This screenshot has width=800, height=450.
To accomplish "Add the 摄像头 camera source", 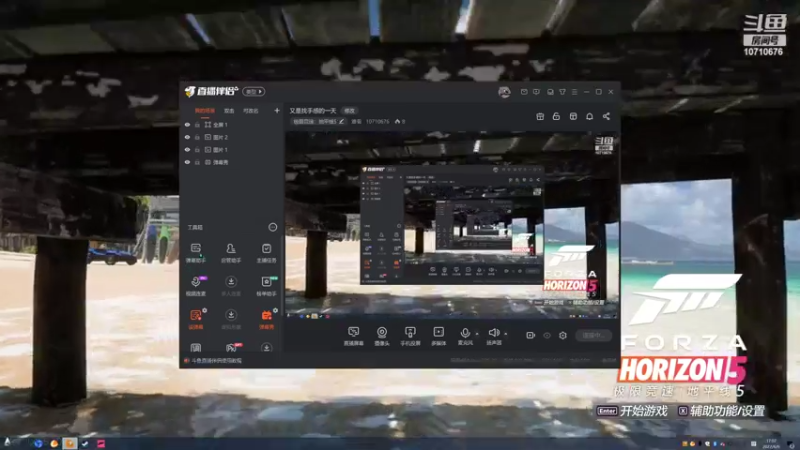I will [382, 336].
